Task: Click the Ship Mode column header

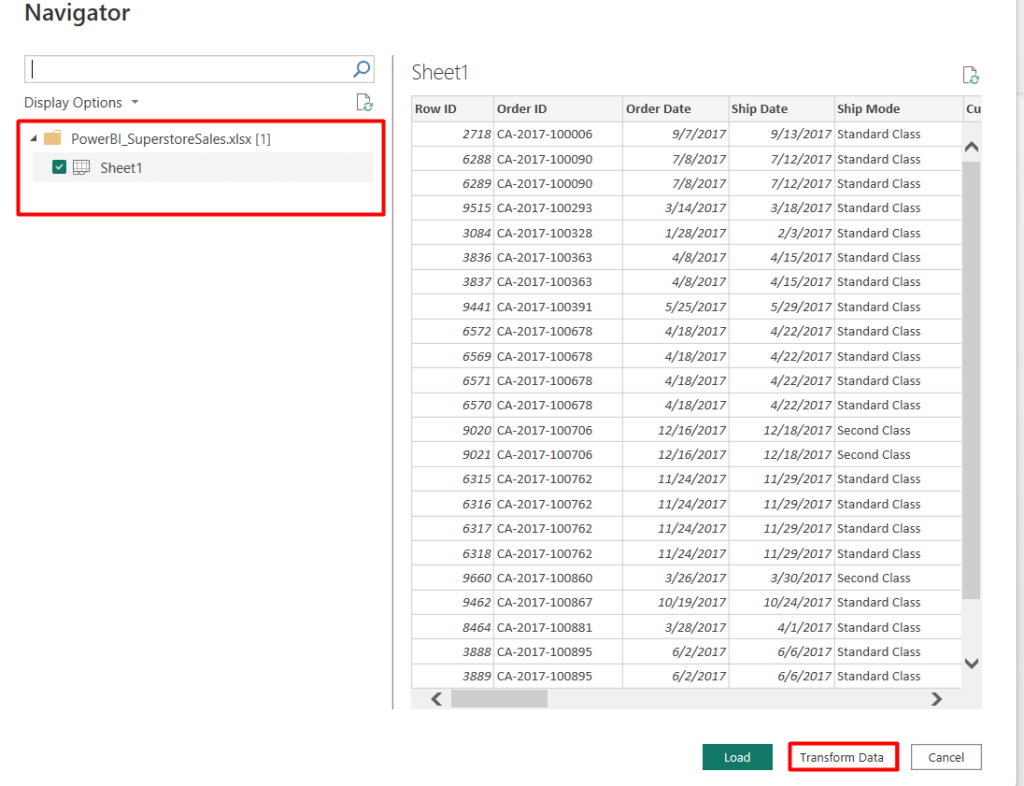Action: 898,109
